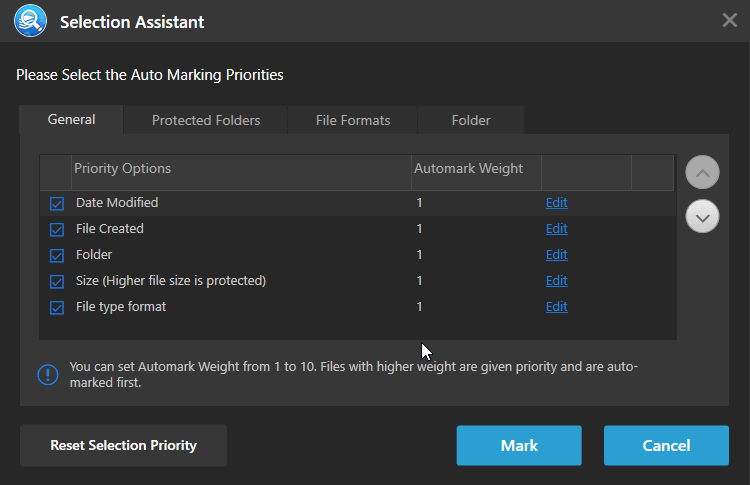This screenshot has height=485, width=750.
Task: Switch to the Protected Folders tab
Action: point(206,120)
